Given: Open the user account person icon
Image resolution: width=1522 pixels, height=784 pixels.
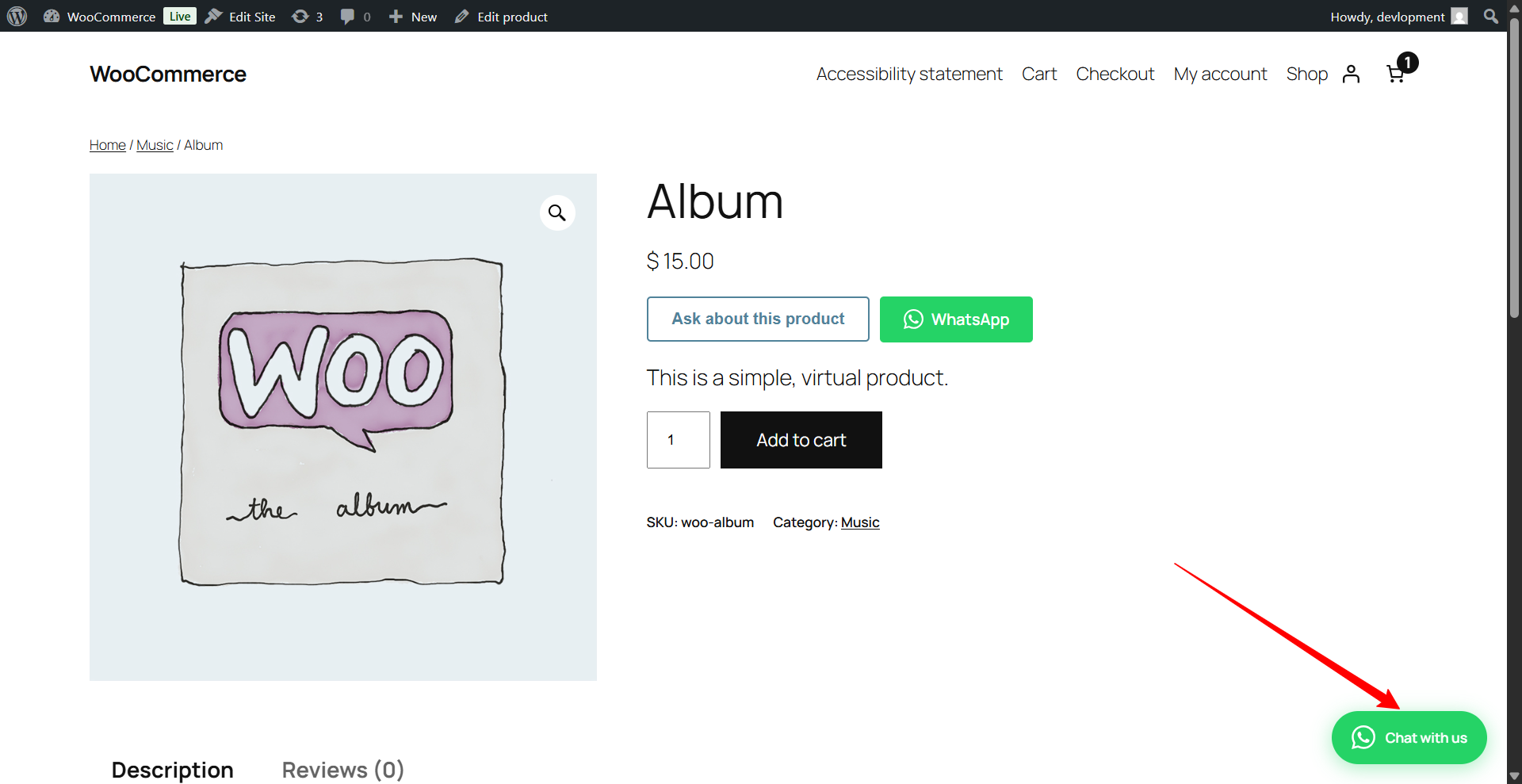Looking at the screenshot, I should click(x=1352, y=74).
